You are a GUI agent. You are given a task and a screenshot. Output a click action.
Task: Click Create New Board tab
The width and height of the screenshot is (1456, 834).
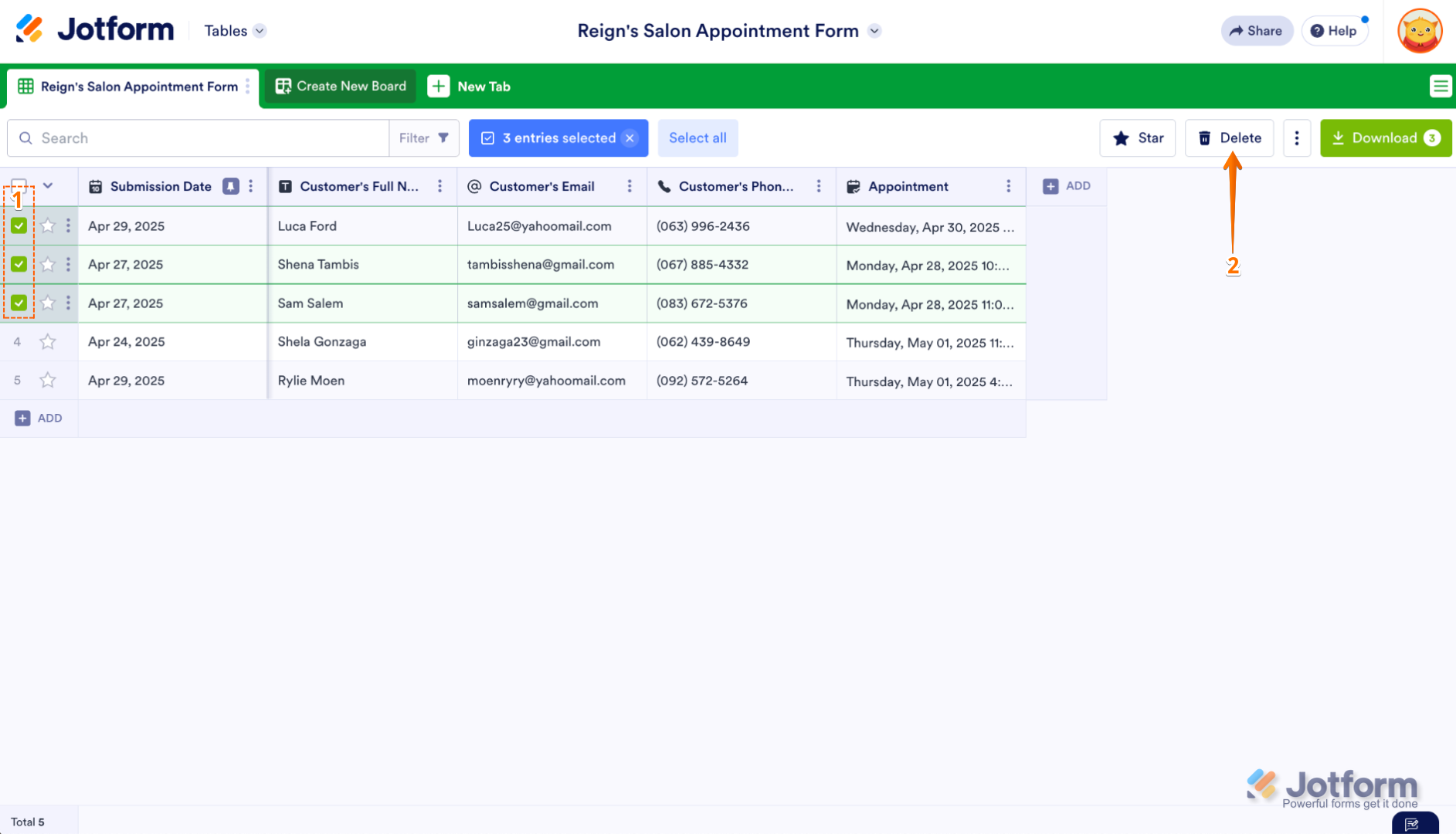tap(341, 86)
